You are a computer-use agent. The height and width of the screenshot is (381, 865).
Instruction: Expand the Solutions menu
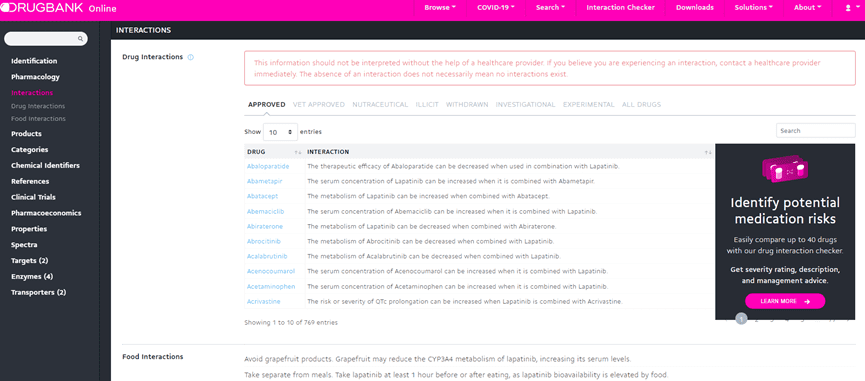click(753, 8)
